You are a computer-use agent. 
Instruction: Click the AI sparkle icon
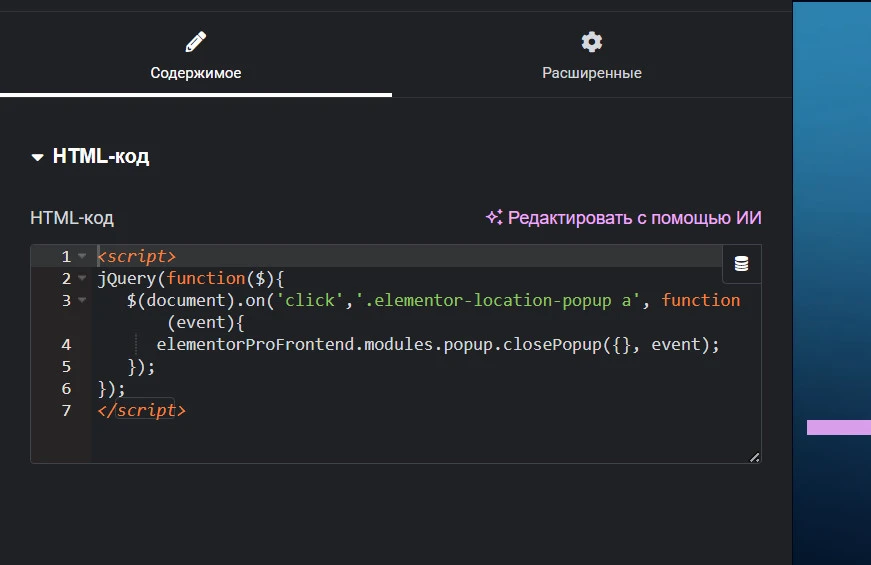click(x=494, y=217)
